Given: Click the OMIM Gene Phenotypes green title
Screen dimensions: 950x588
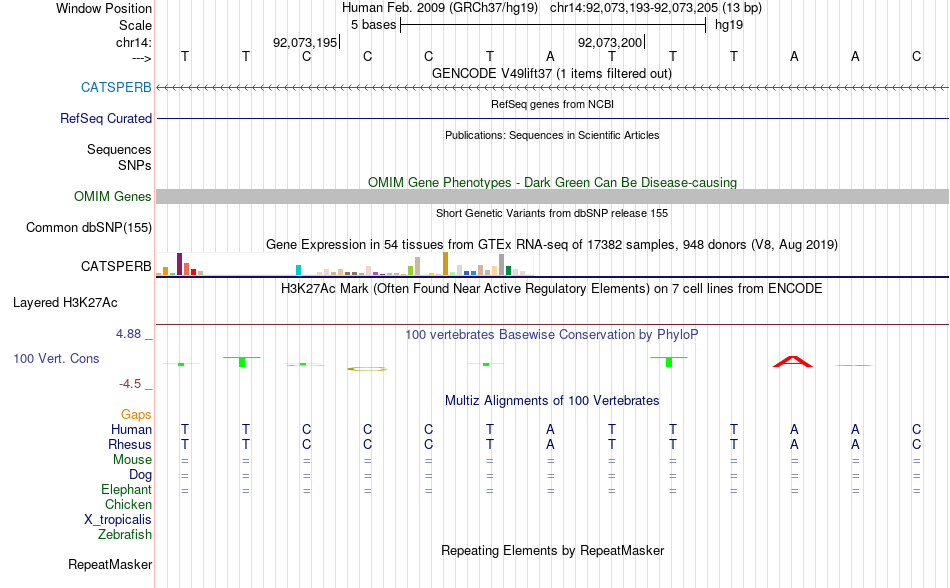Looking at the screenshot, I should (552, 182).
